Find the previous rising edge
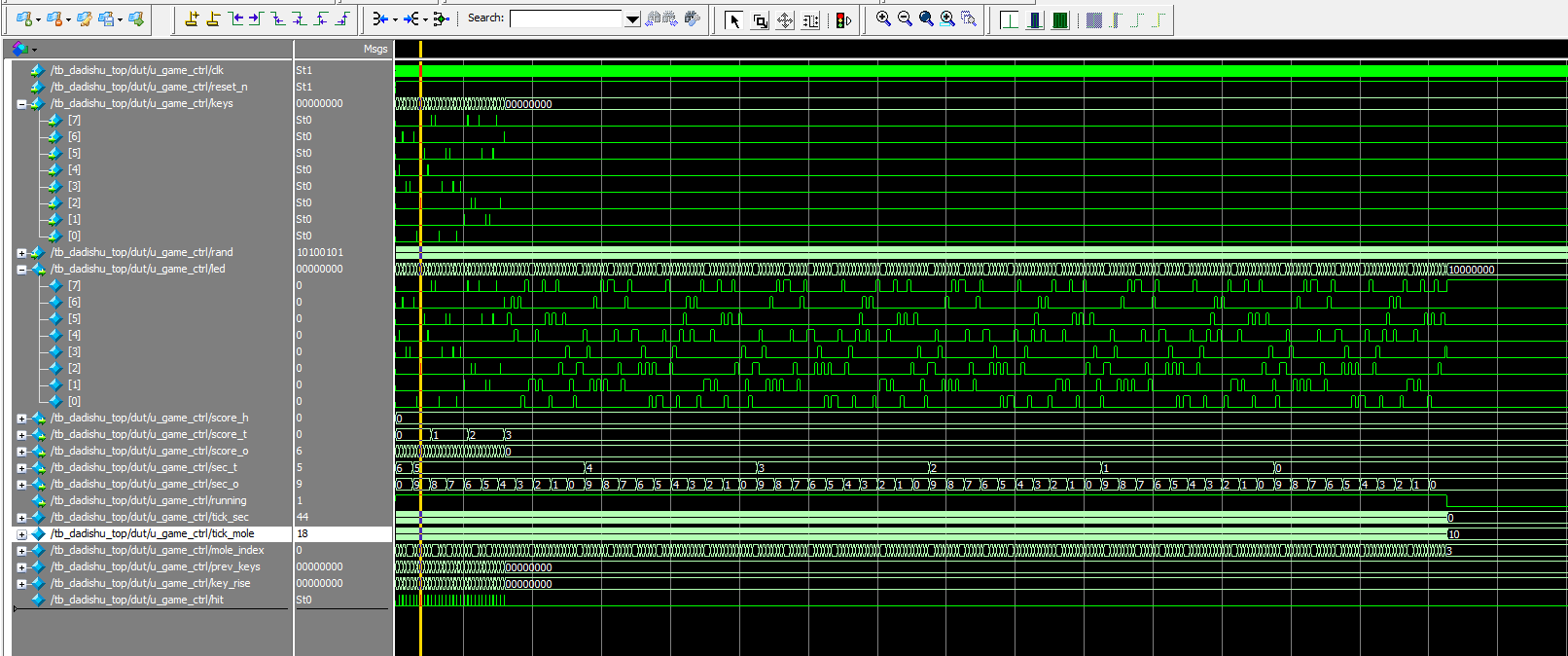1568x656 pixels. (320, 18)
